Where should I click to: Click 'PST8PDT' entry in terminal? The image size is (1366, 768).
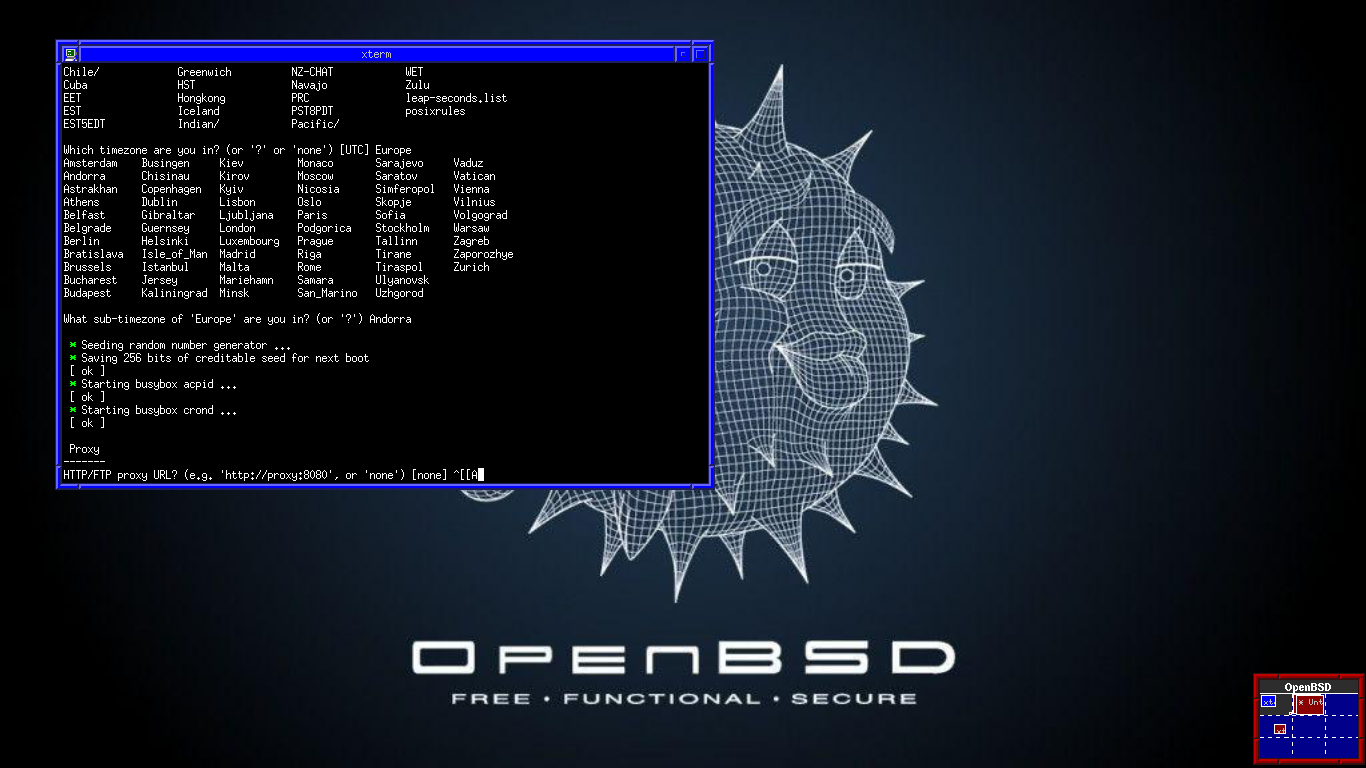(312, 111)
